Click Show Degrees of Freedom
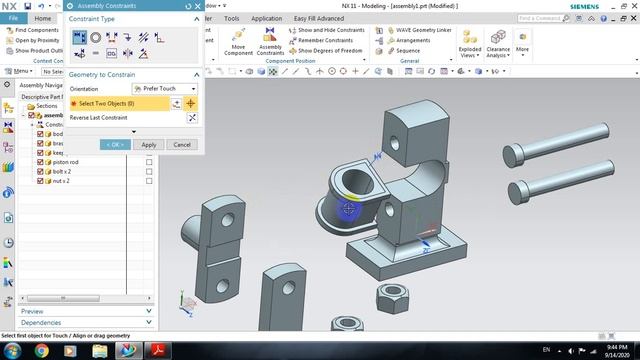This screenshot has height=360, width=640. pyautogui.click(x=325, y=51)
